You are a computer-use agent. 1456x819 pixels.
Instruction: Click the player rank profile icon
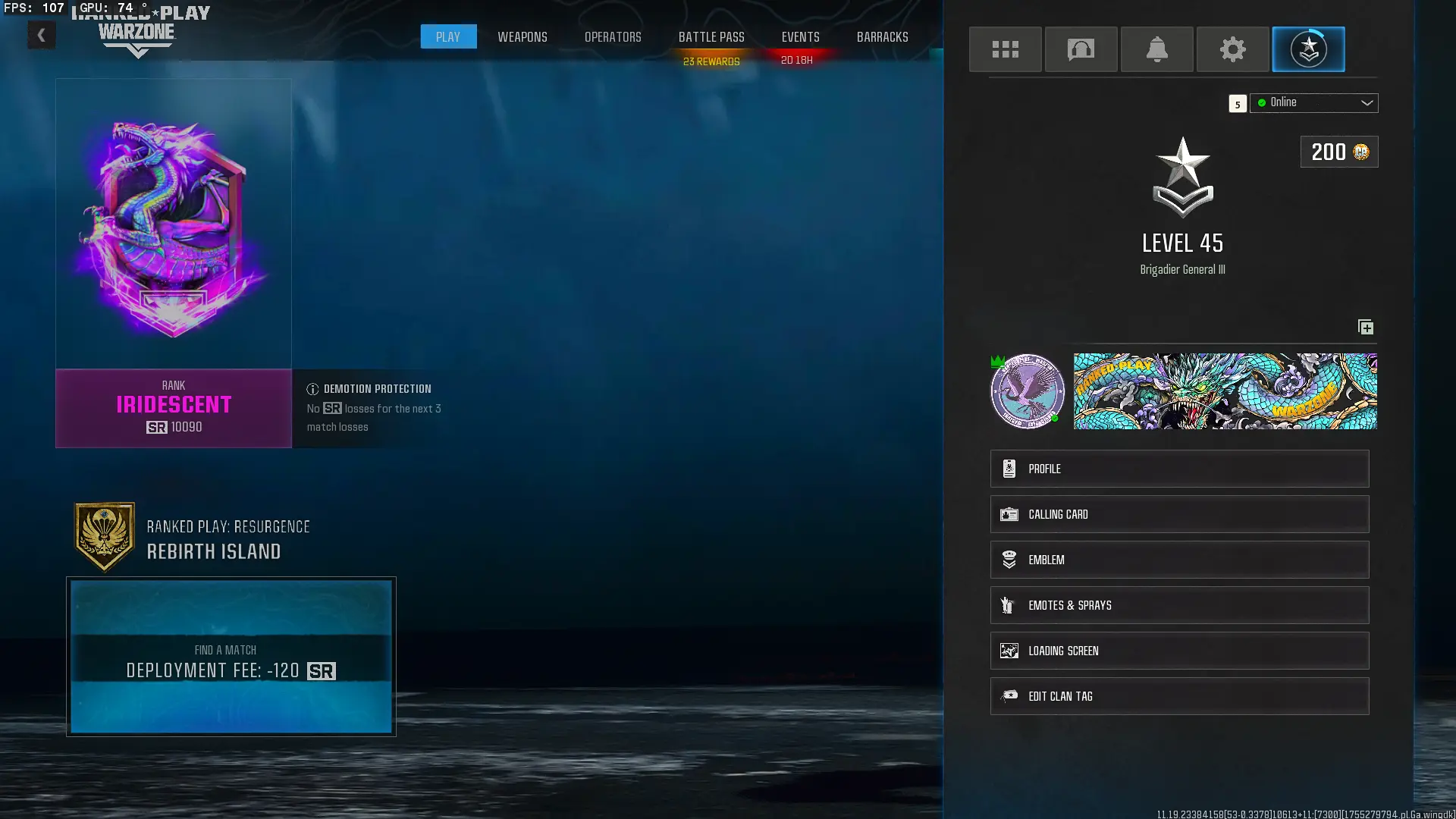point(1308,49)
